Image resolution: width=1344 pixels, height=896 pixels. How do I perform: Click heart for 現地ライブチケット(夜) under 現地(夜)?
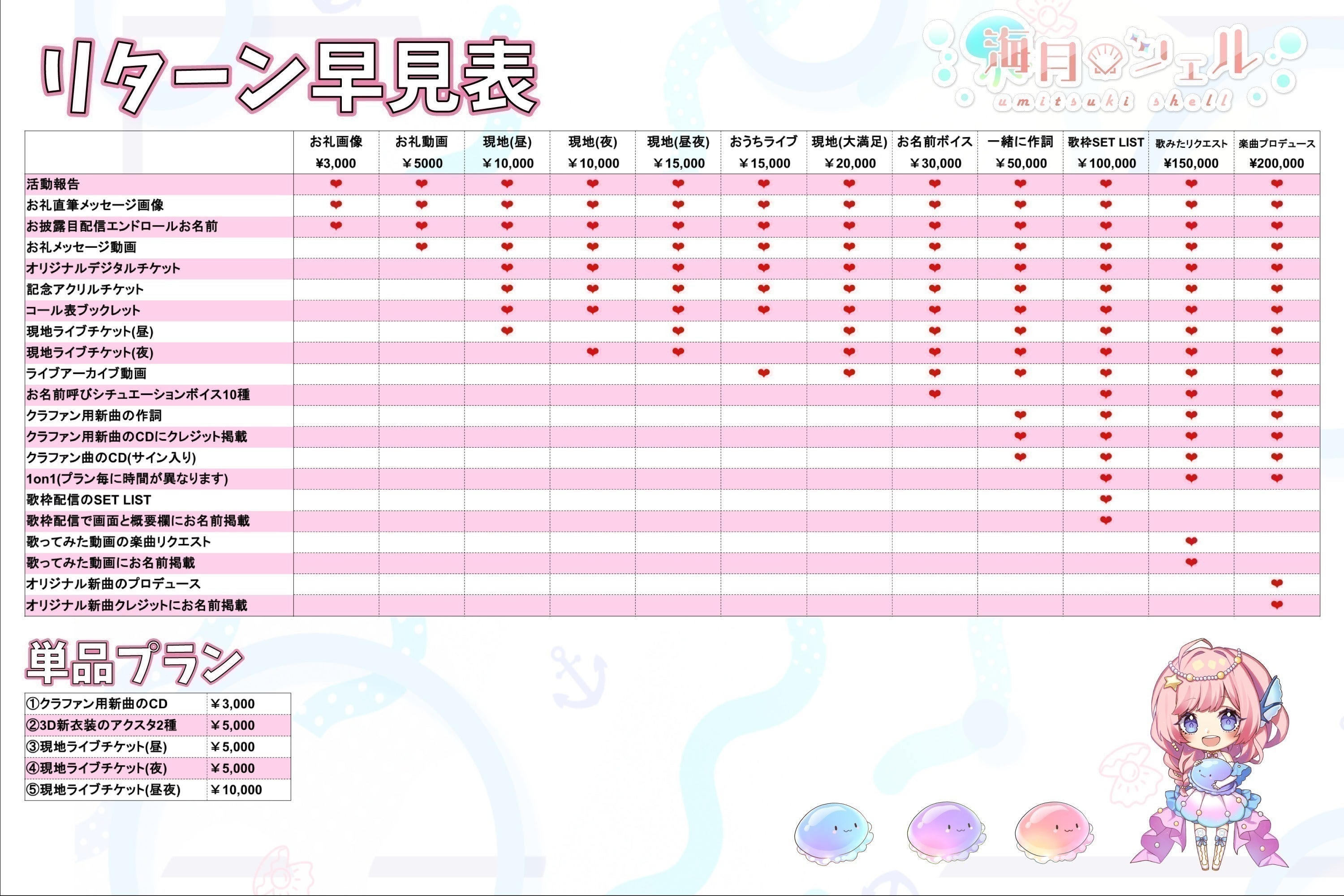click(x=593, y=352)
